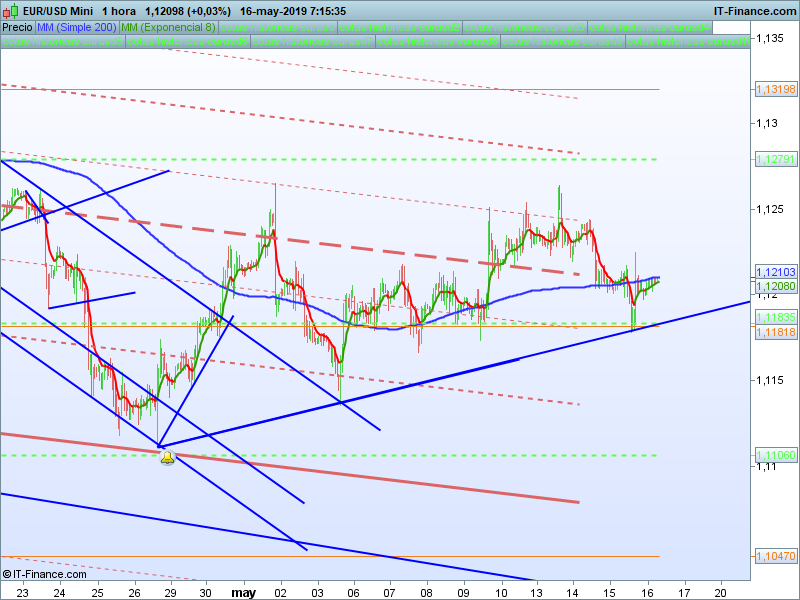Click the 26 date axis label
This screenshot has width=800, height=600.
click(x=135, y=592)
